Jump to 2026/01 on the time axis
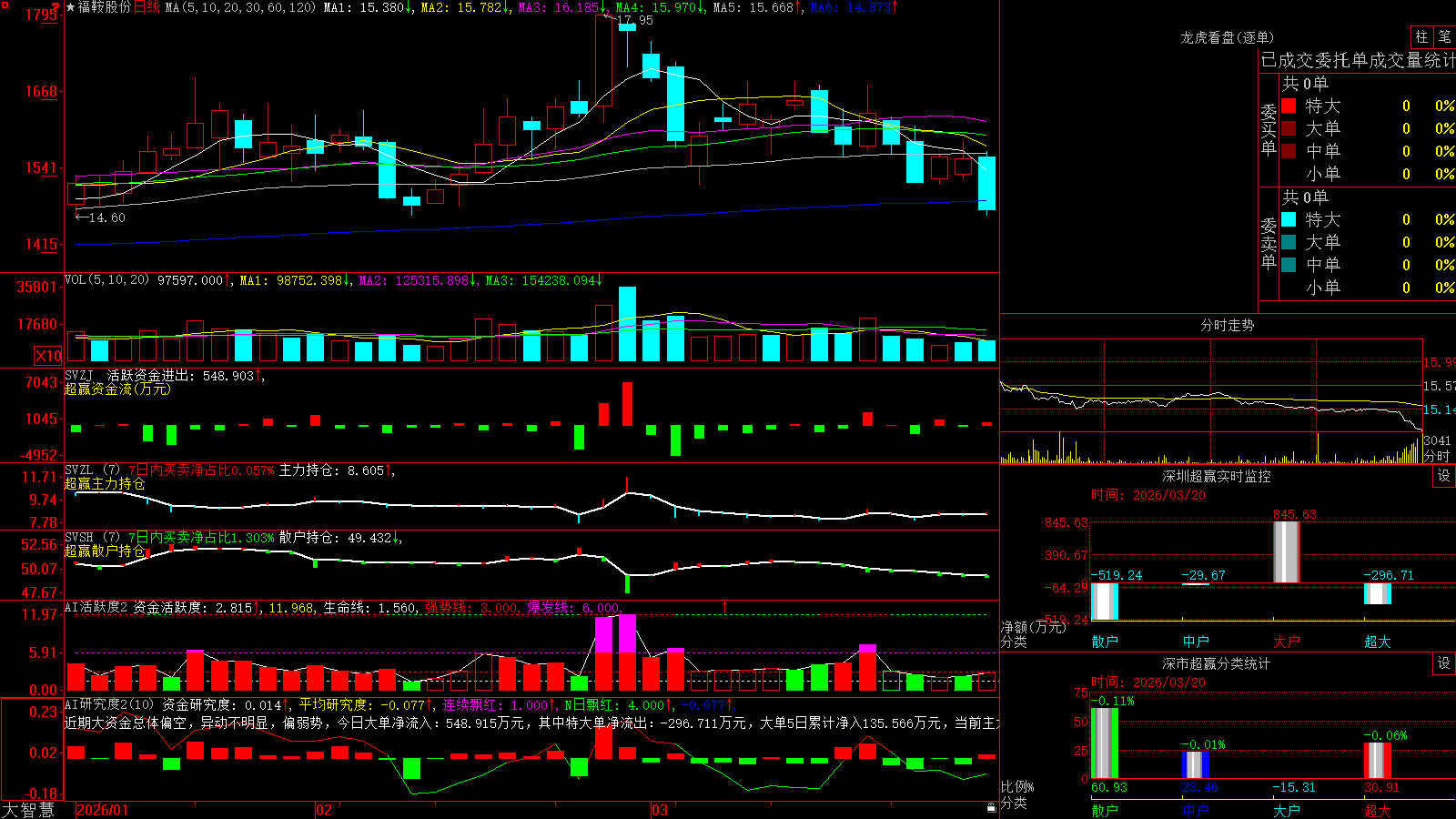This screenshot has width=1456, height=819. (102, 810)
